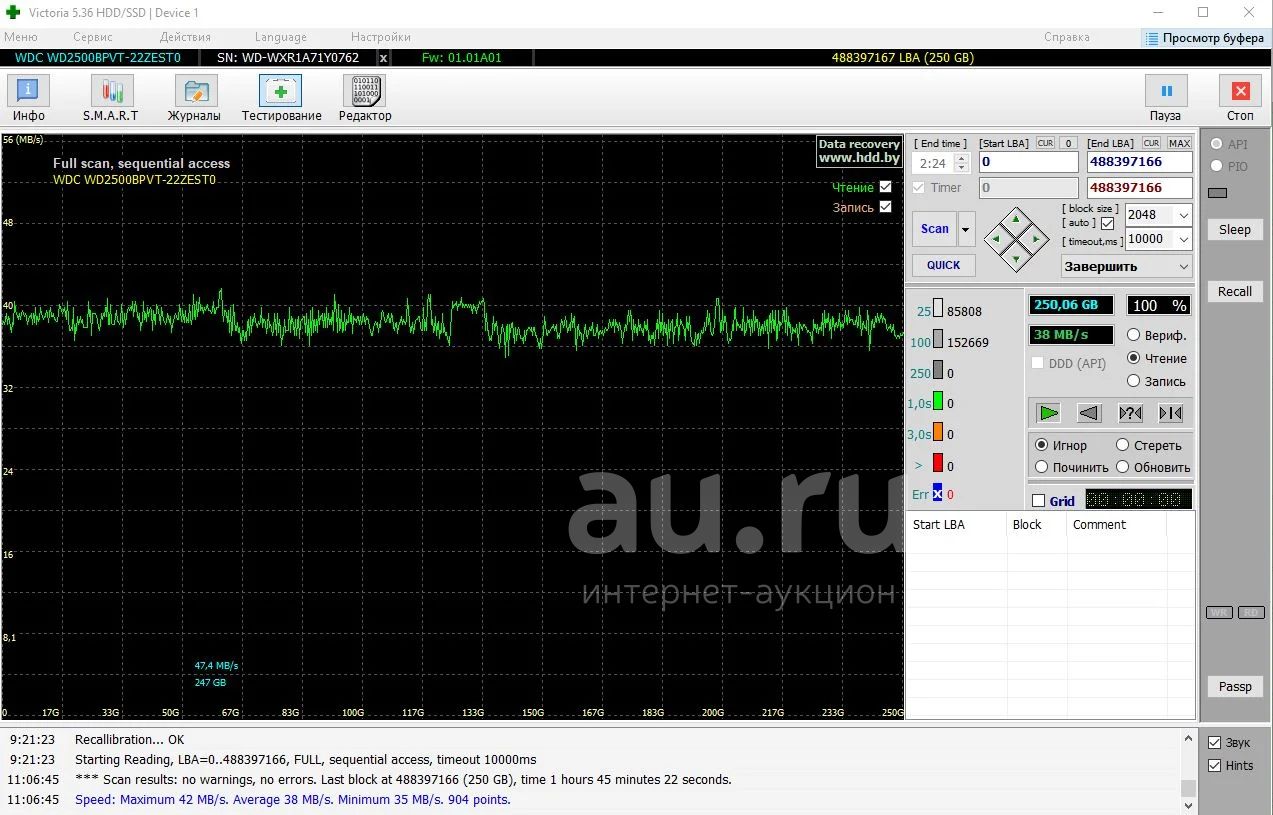The width and height of the screenshot is (1273, 815).
Task: Click the down arrow of the navigation diamond
Action: coord(1016,259)
